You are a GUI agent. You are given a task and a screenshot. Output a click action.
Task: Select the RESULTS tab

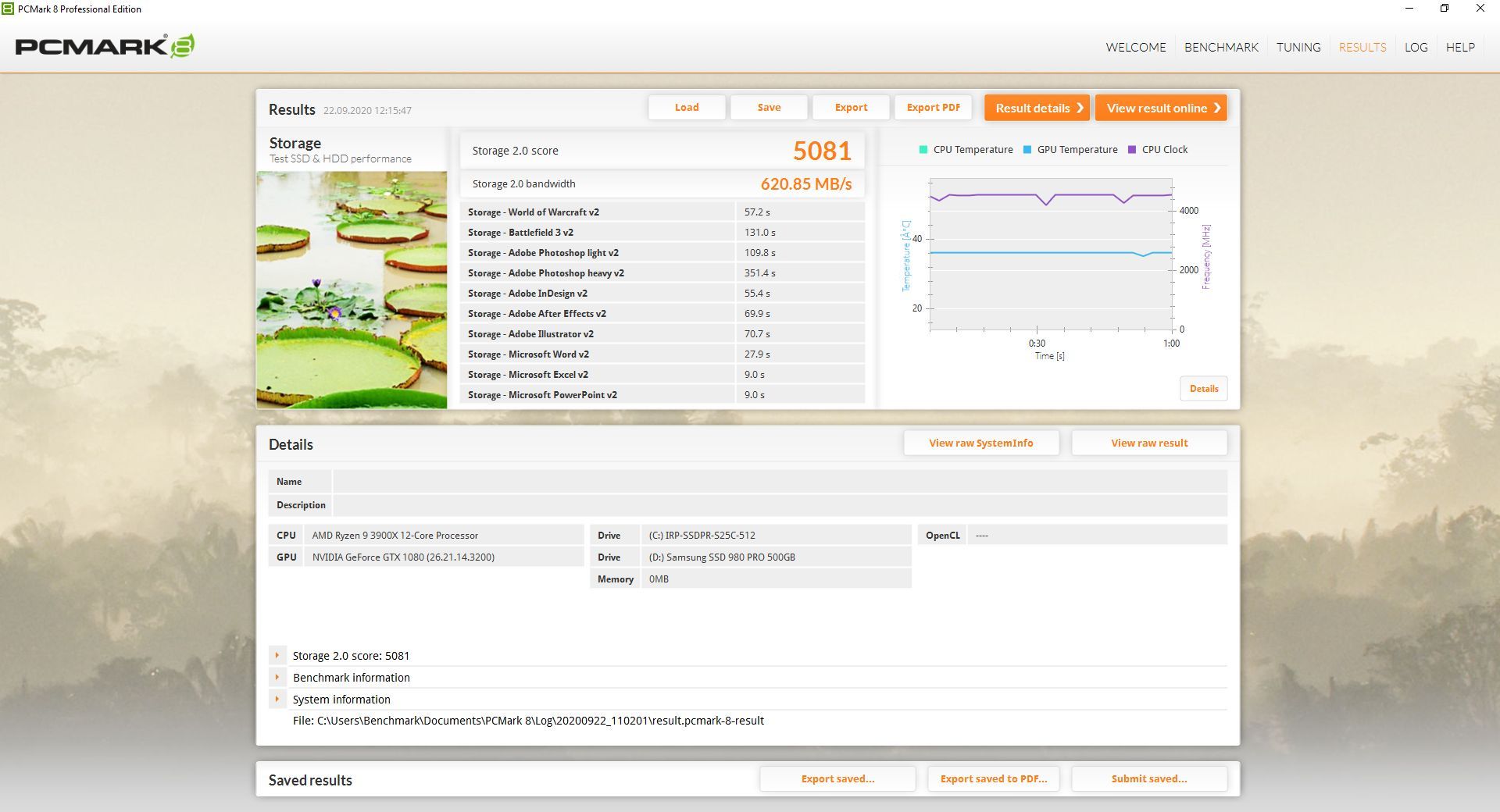click(x=1362, y=47)
